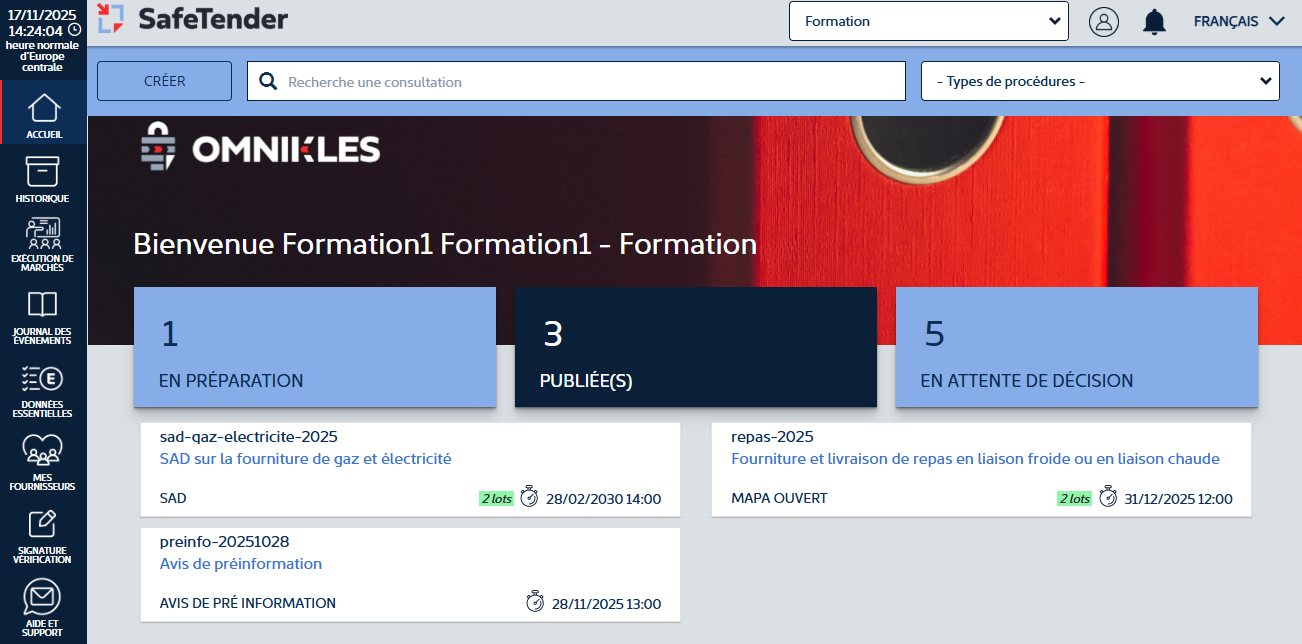Open Exécution de marchés sidebar icon
Image resolution: width=1302 pixels, height=644 pixels.
(x=43, y=237)
